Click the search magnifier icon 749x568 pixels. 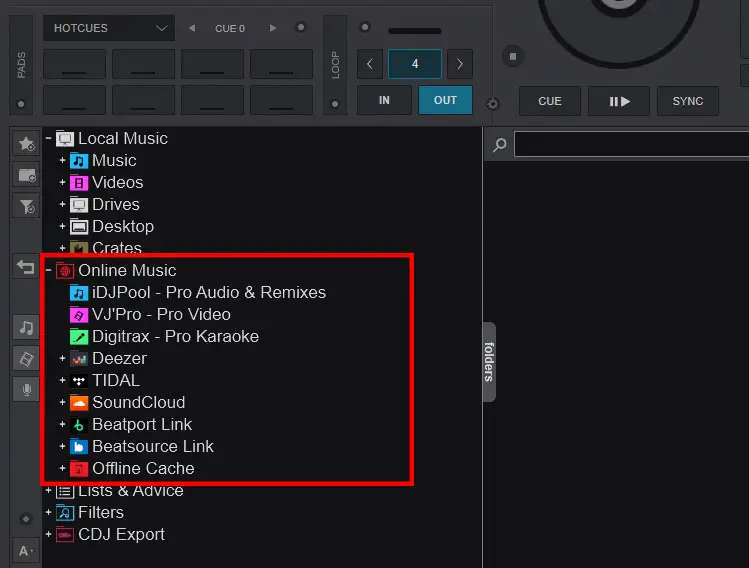pos(500,144)
